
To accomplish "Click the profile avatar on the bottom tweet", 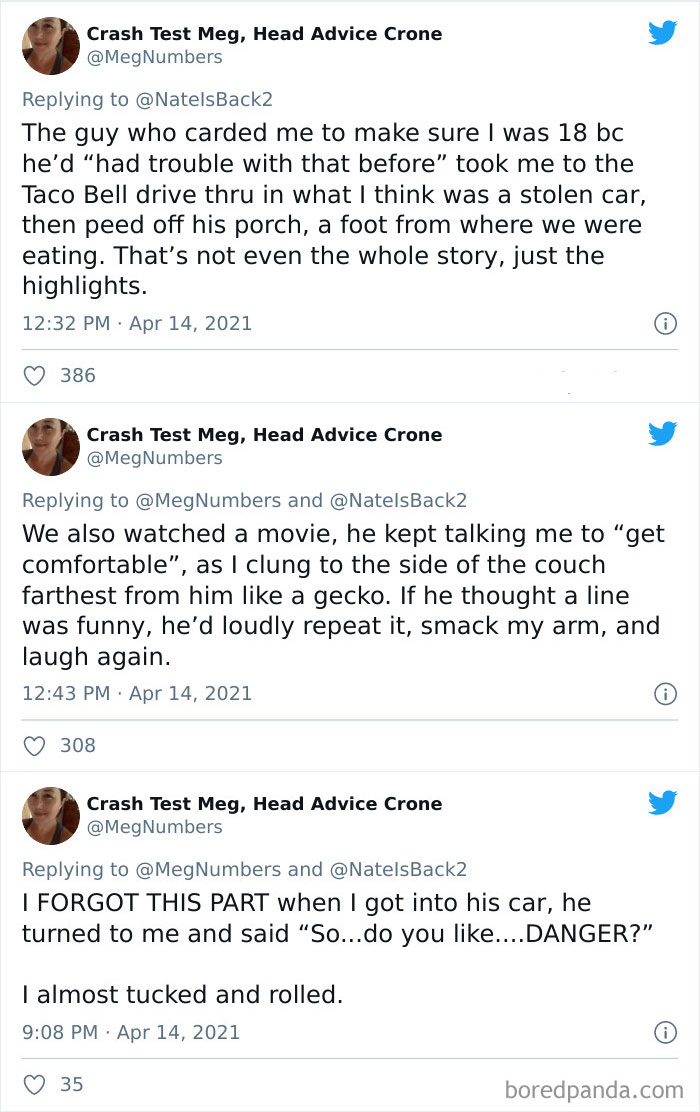I will (50, 815).
